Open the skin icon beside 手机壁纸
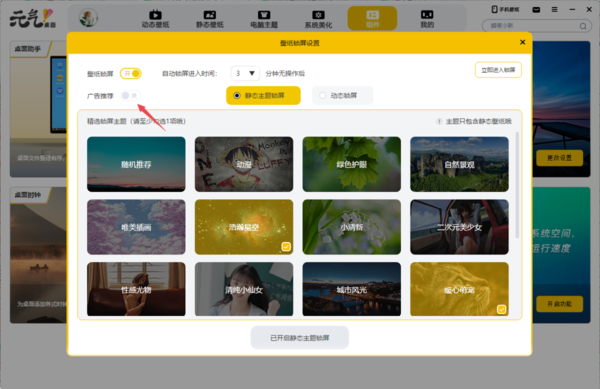The width and height of the screenshot is (600, 389). 536,10
